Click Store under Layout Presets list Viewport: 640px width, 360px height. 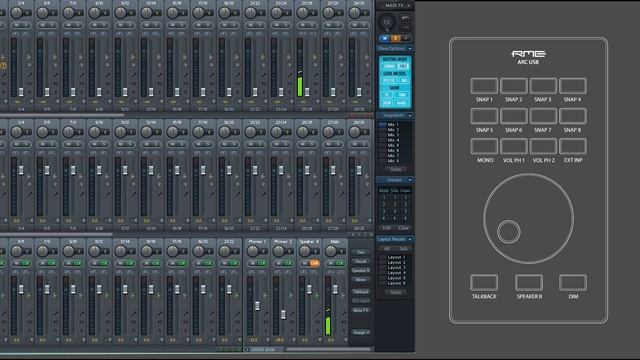(x=395, y=292)
